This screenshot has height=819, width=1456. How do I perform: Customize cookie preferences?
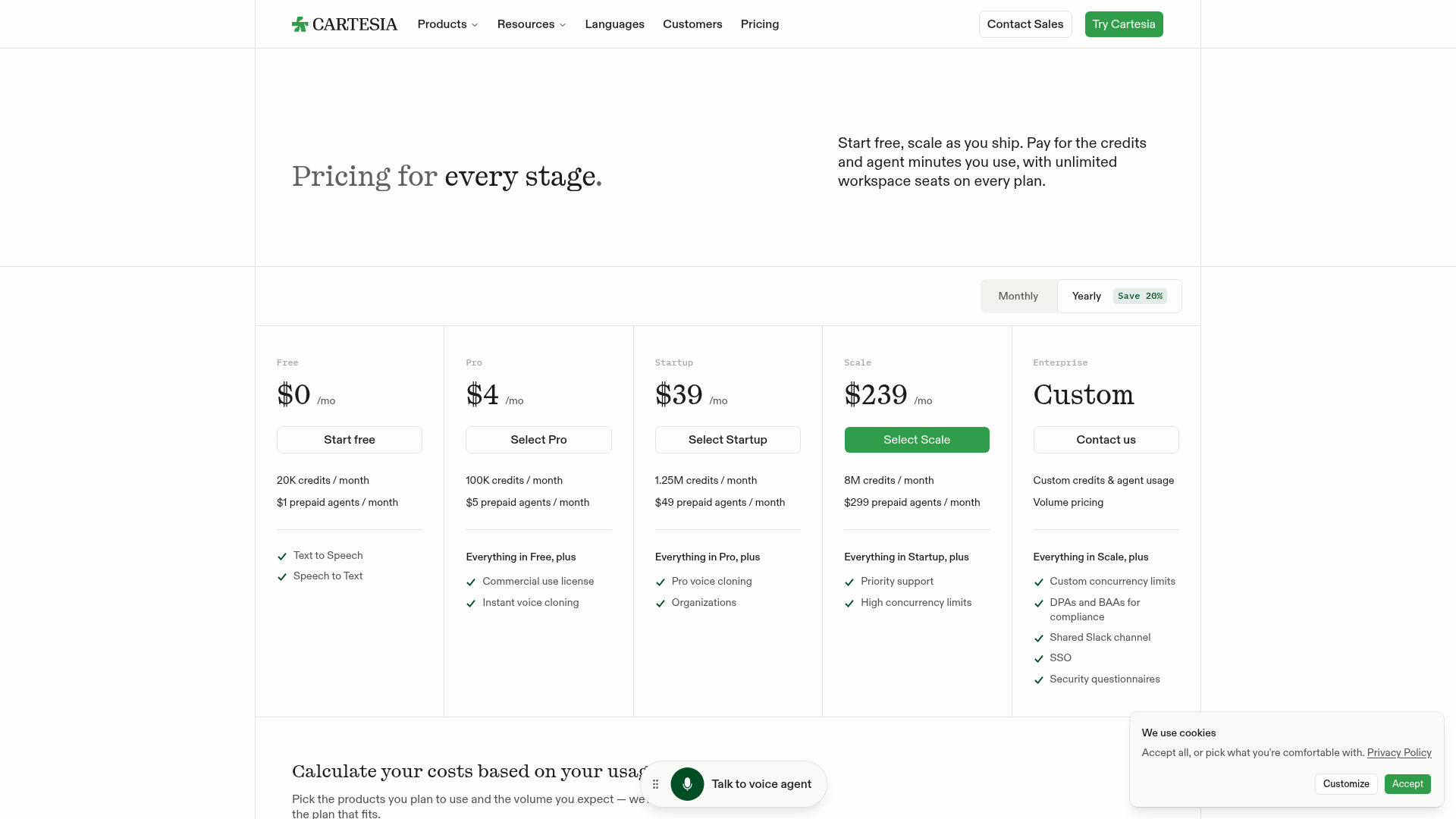pyautogui.click(x=1346, y=784)
